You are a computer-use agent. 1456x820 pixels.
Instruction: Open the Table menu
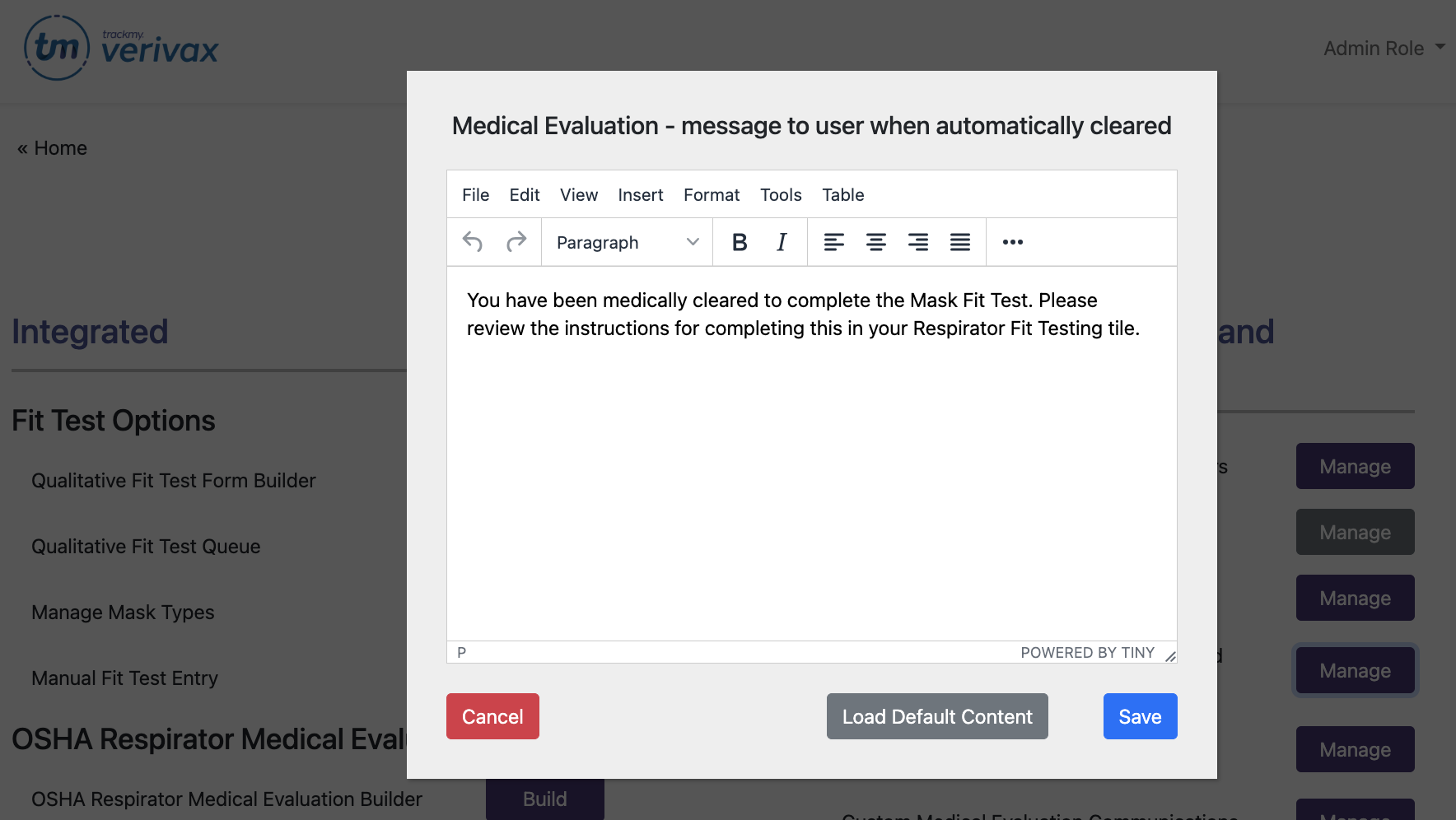pyautogui.click(x=842, y=195)
